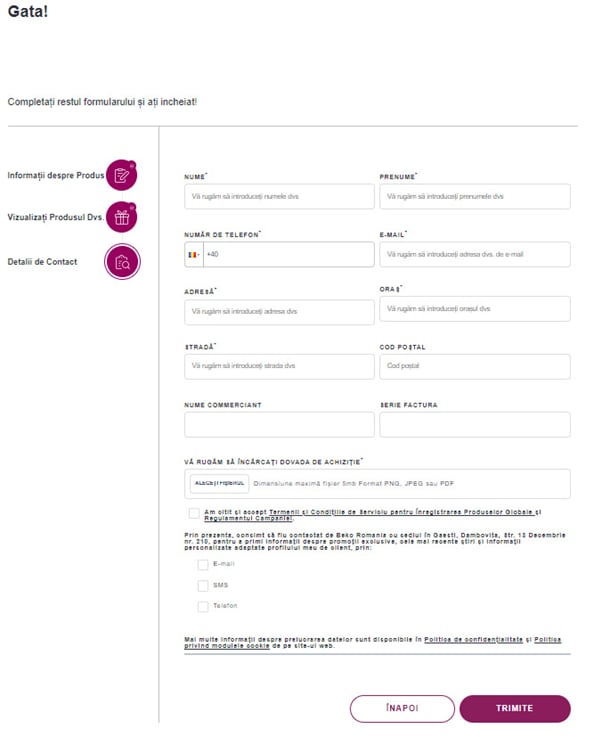
Task: Enable the E-mail contact checkbox
Action: click(203, 564)
